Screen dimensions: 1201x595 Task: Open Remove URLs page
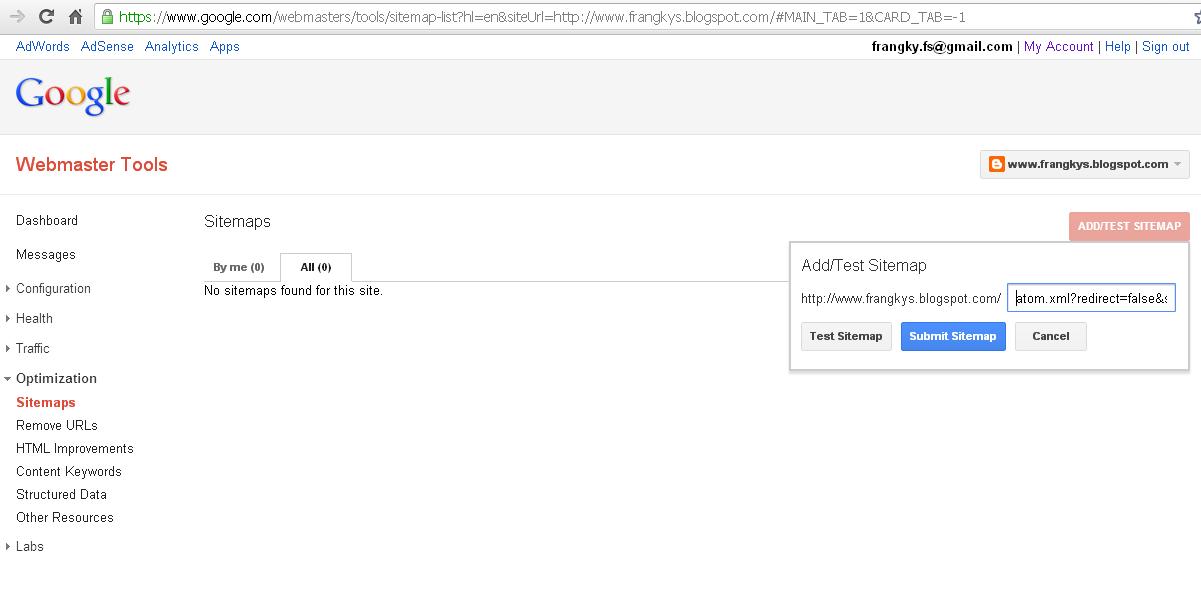point(57,425)
